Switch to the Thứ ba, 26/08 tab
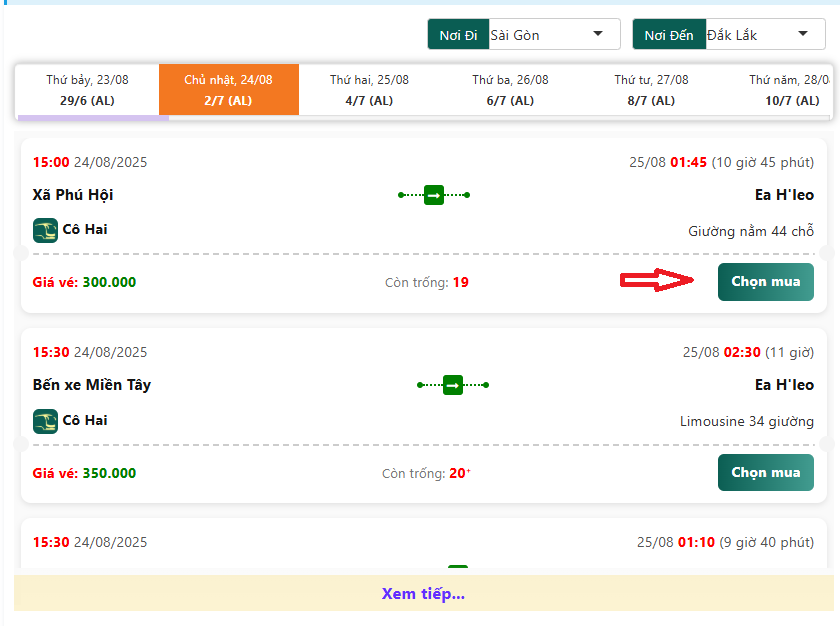The image size is (840, 626). [510, 90]
